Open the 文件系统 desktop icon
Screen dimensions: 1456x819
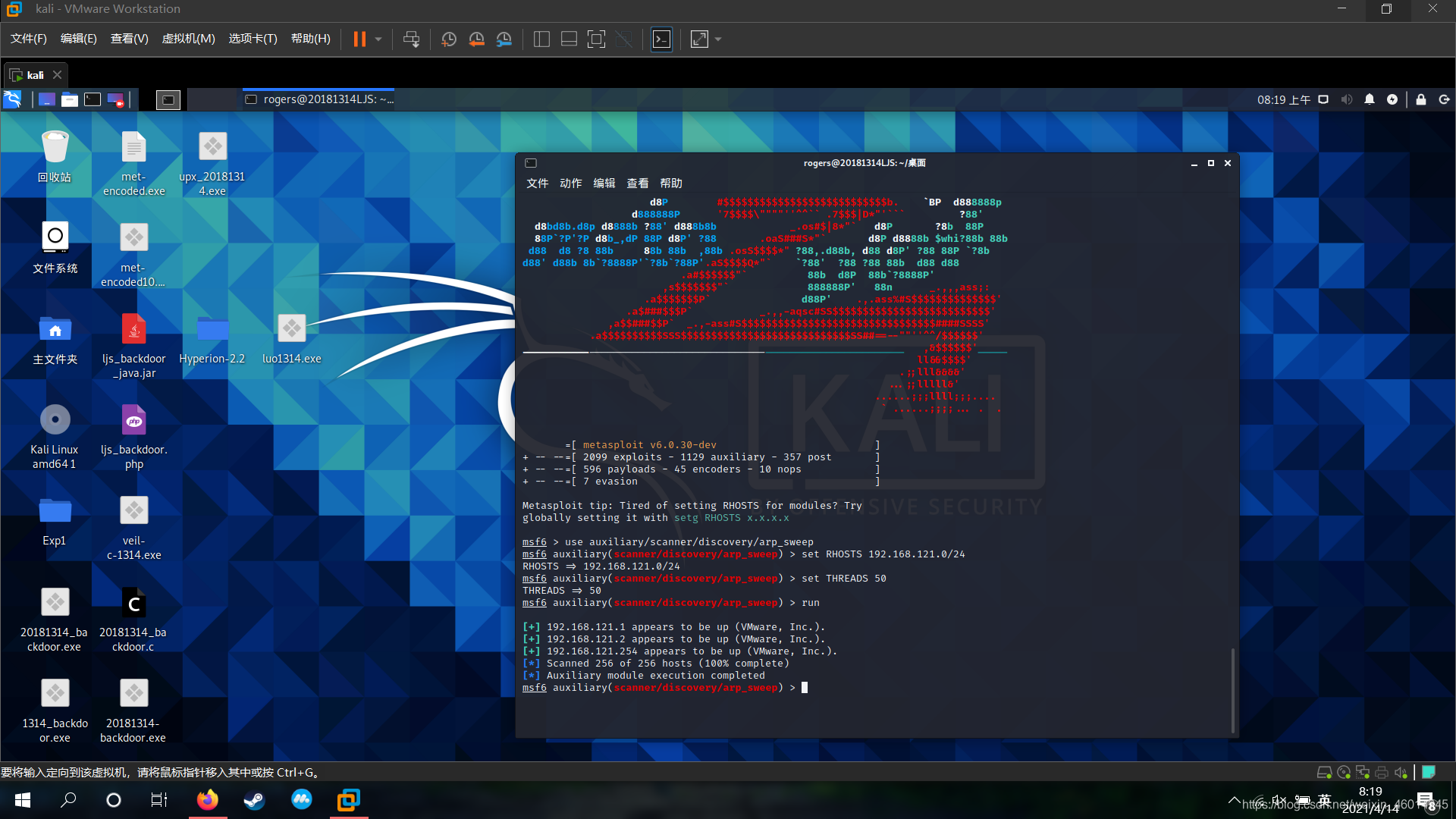(55, 248)
